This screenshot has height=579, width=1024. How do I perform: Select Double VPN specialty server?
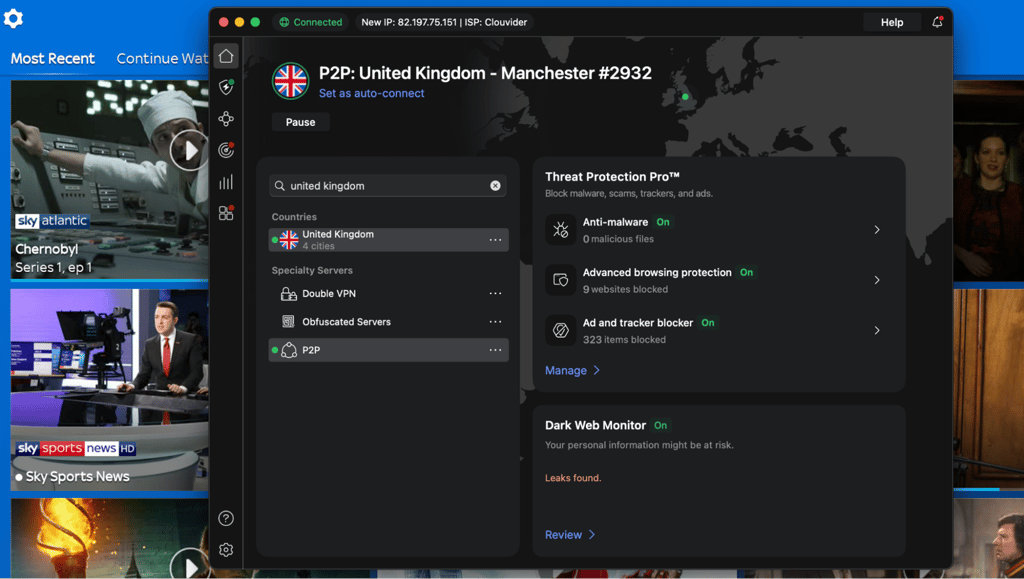tap(389, 294)
